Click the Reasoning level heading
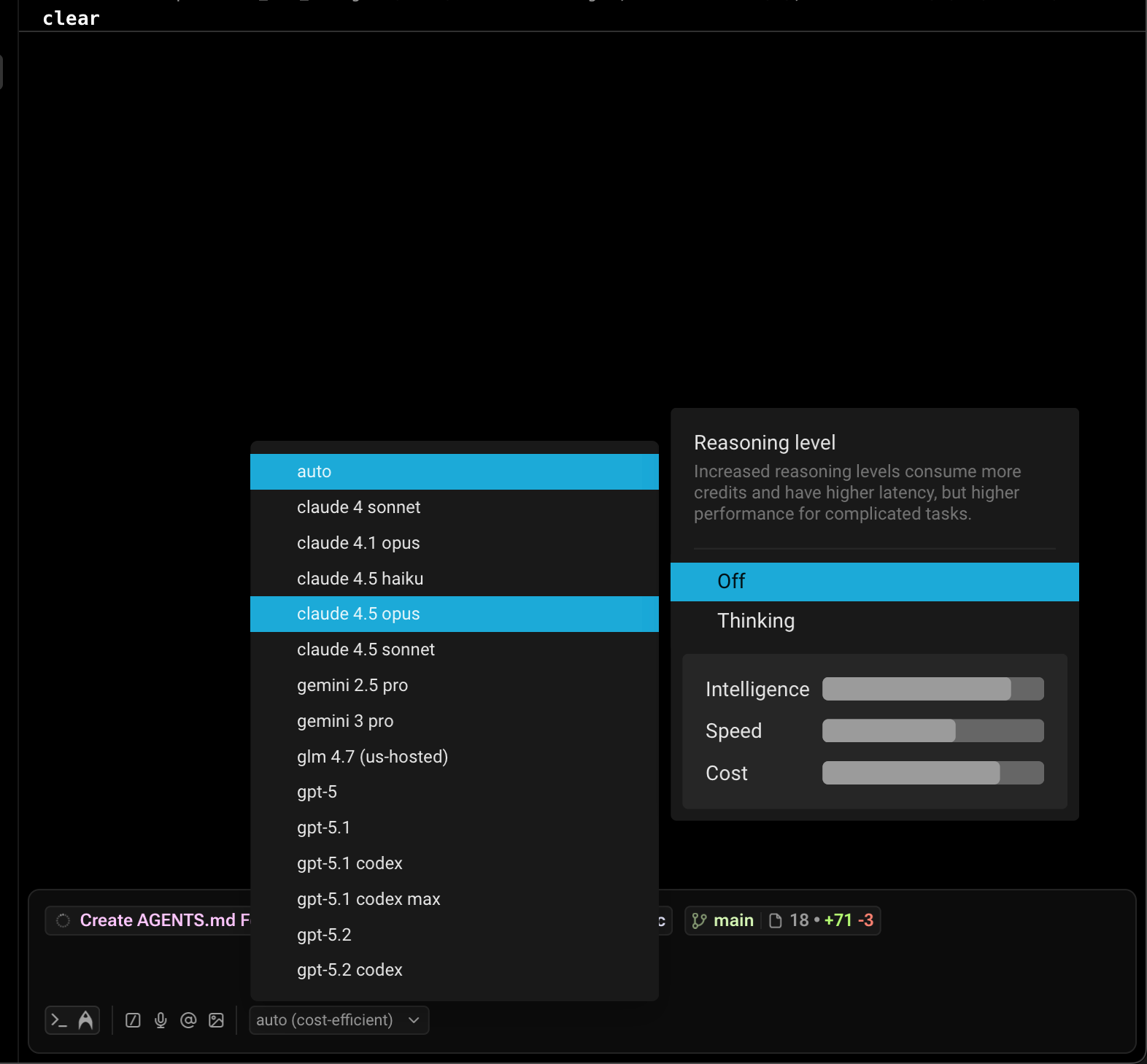Image resolution: width=1147 pixels, height=1064 pixels. 765,443
